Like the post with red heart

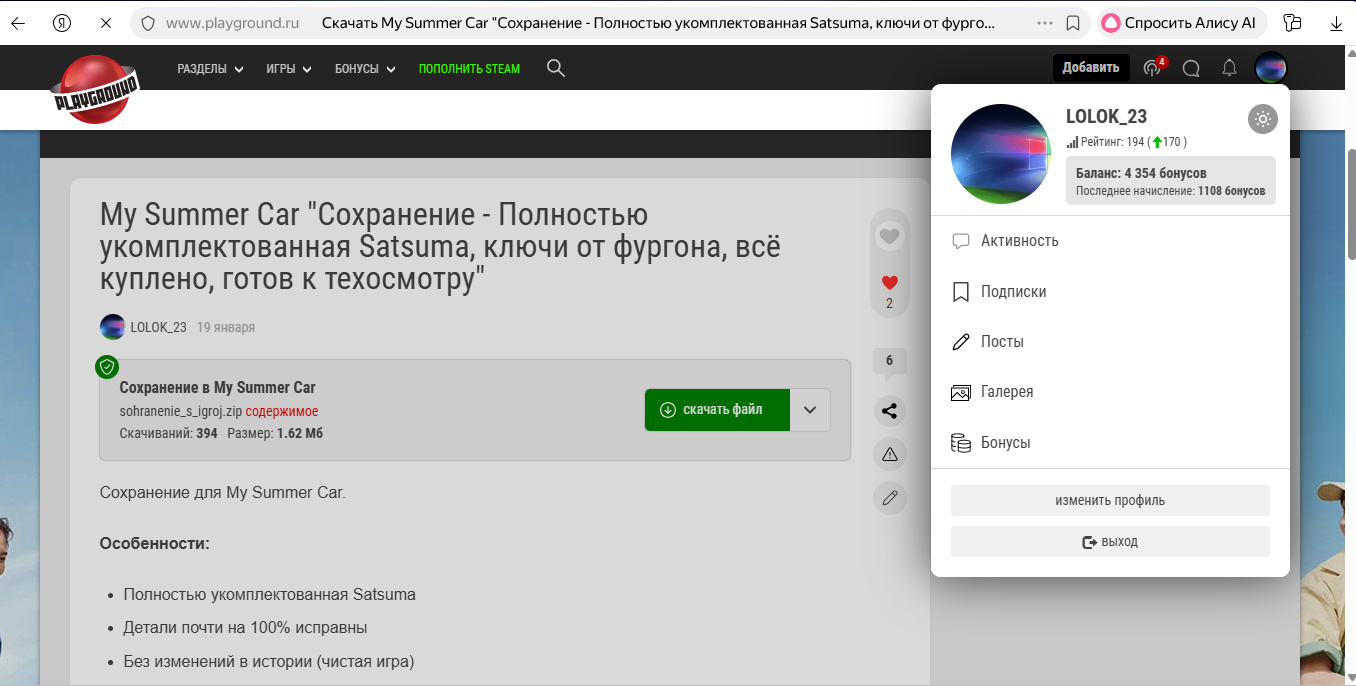(889, 283)
